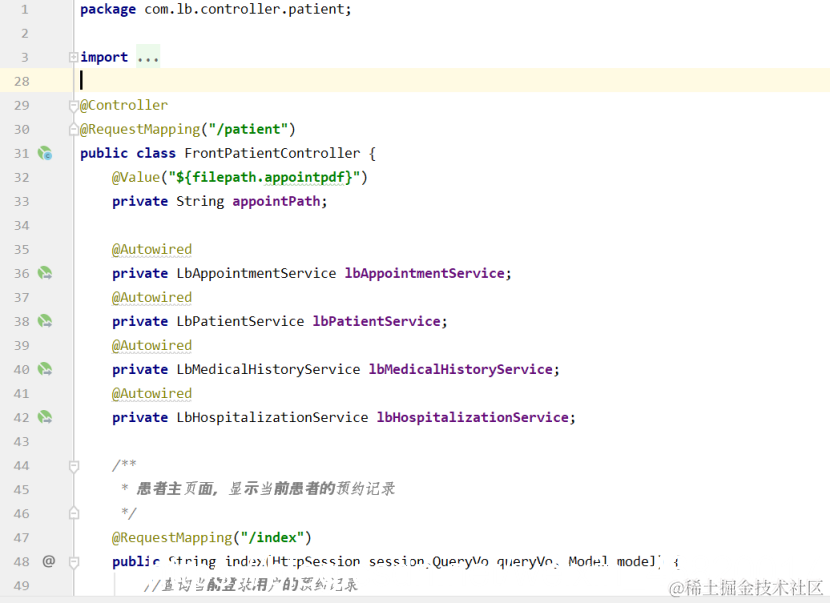
Task: Collapse the annotation fold marker at @Controller
Action: tap(74, 106)
